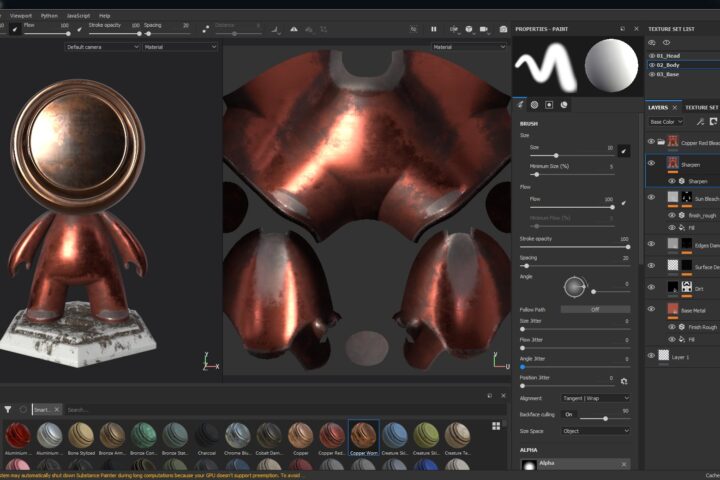Pause rendering with the pause icon
The height and width of the screenshot is (480, 720).
(433, 29)
